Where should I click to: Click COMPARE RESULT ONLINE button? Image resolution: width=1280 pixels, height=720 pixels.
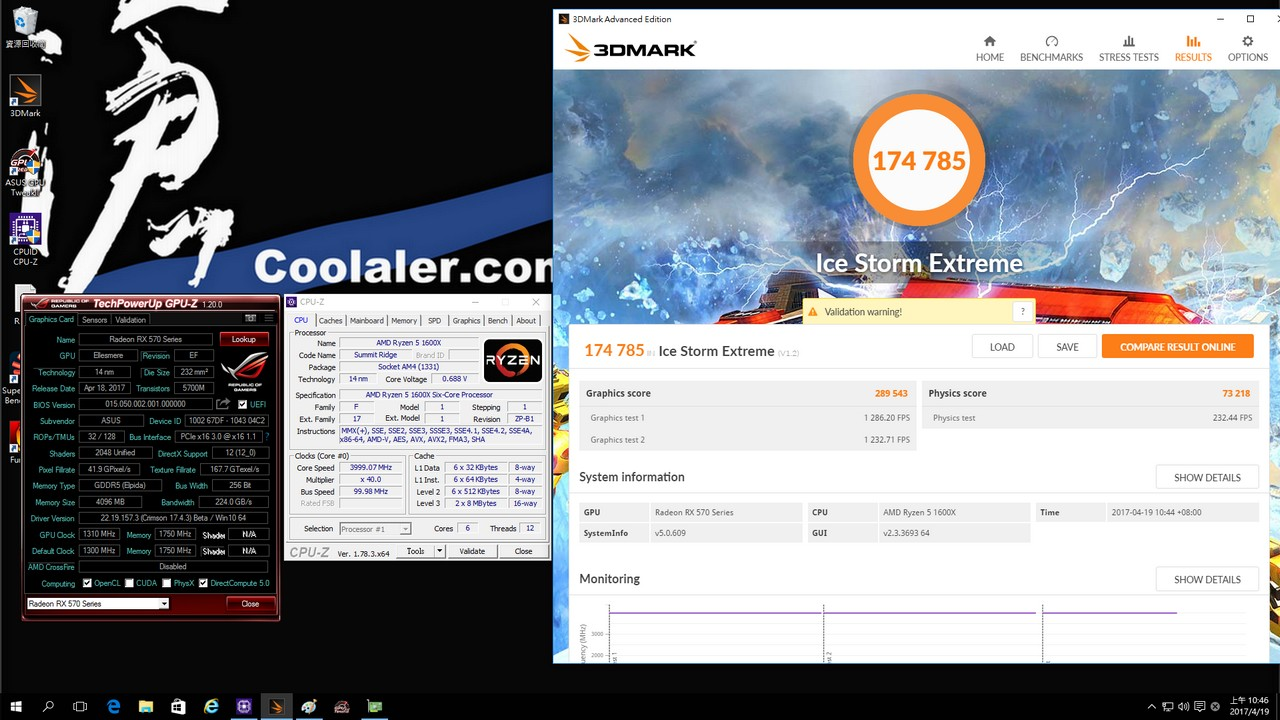1178,347
